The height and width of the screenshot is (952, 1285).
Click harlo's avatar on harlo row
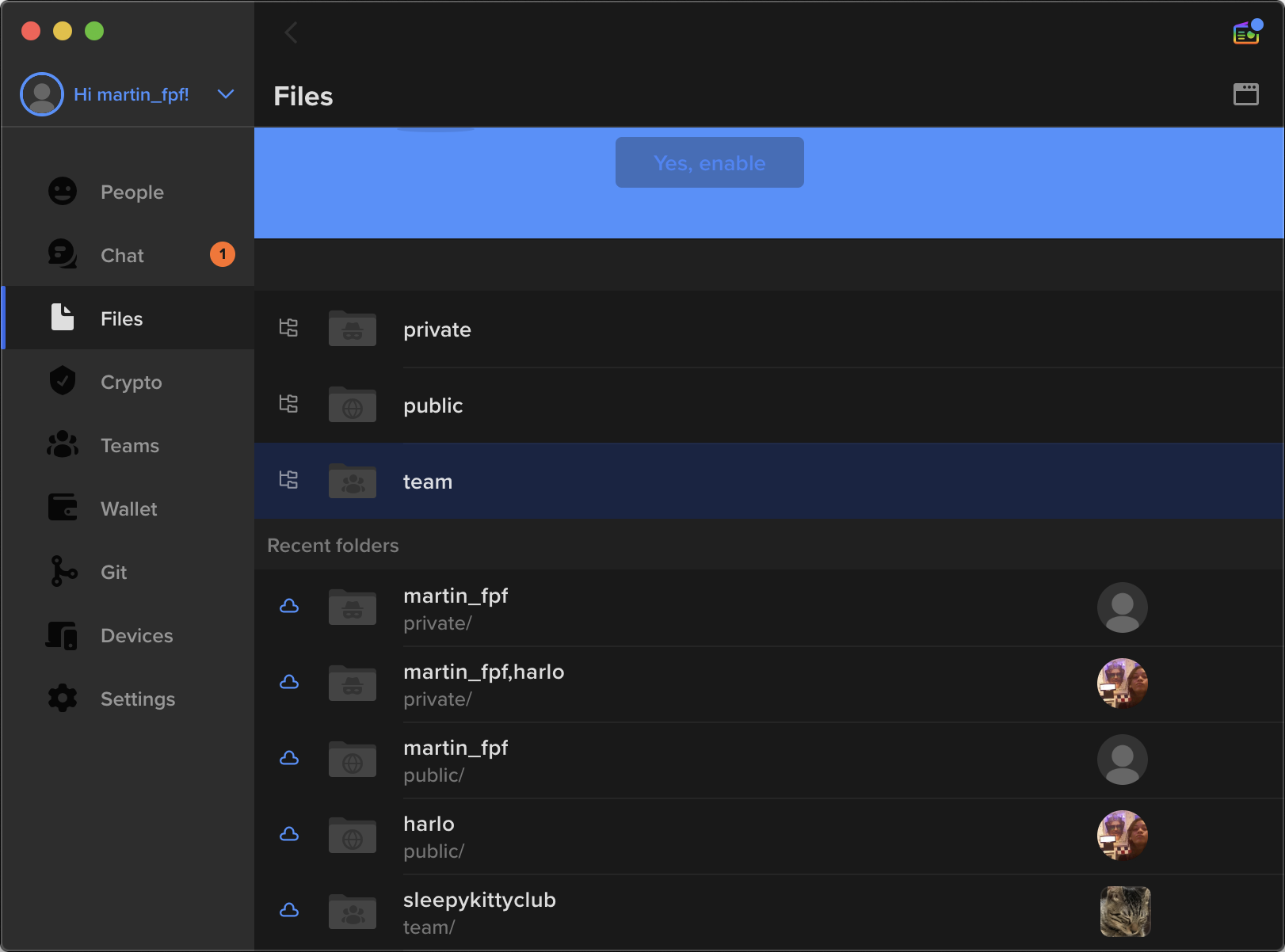tap(1123, 836)
